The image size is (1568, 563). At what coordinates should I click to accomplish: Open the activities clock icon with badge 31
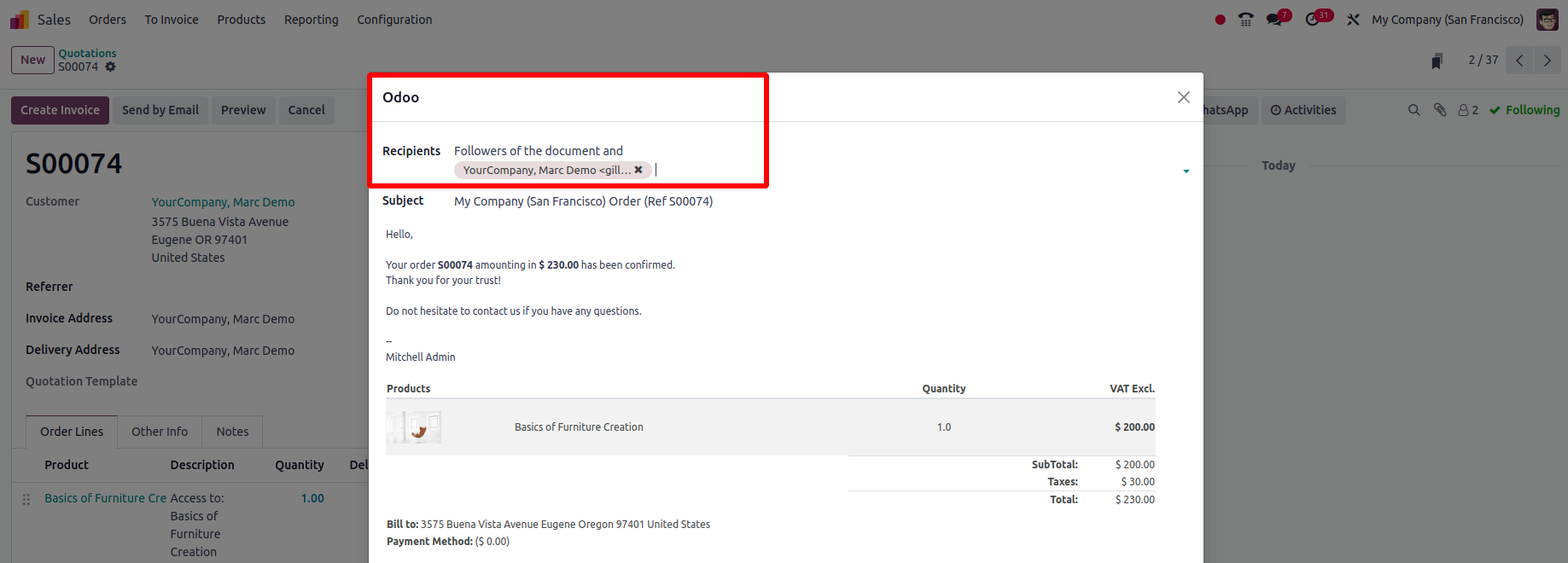(1313, 20)
